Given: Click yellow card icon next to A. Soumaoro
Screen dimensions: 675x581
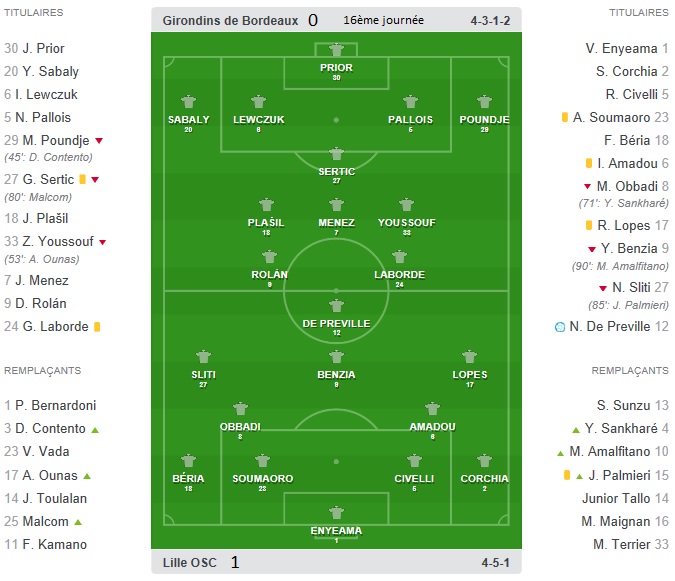Looking at the screenshot, I should click(x=565, y=117).
